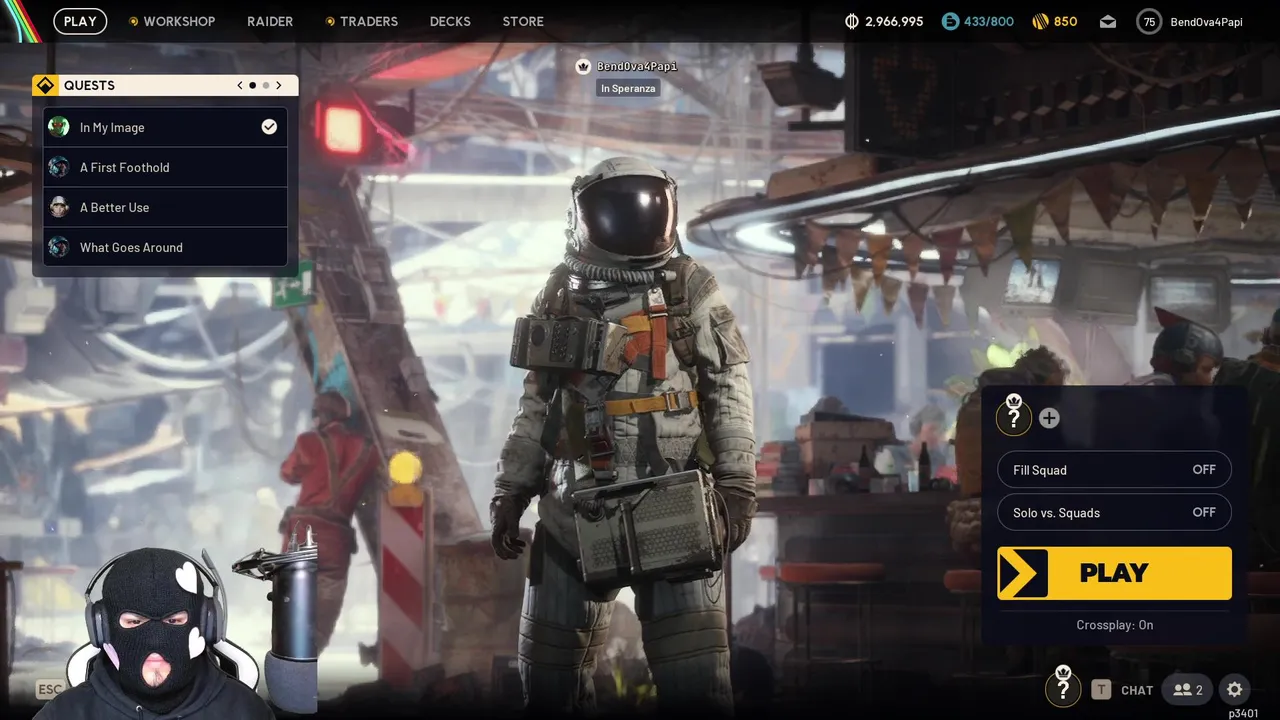Click the crown icon beside player nametag
The height and width of the screenshot is (720, 1280).
583,66
